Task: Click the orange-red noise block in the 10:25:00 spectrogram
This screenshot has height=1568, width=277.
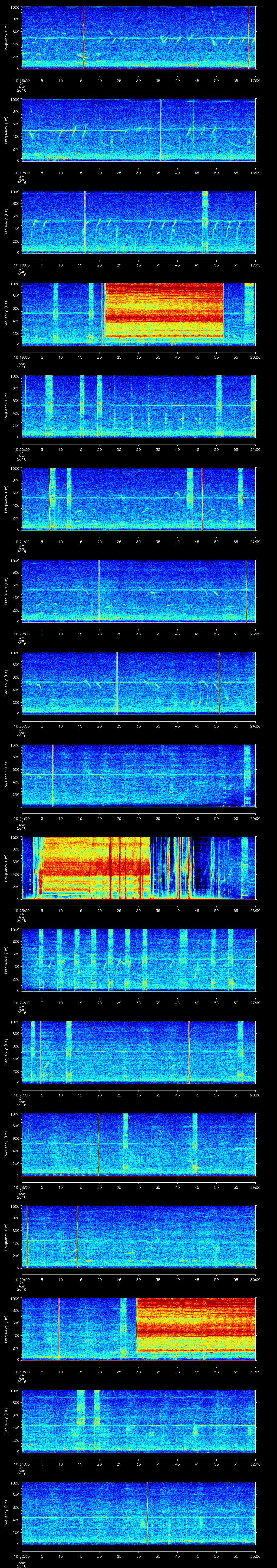Action: pos(94,868)
